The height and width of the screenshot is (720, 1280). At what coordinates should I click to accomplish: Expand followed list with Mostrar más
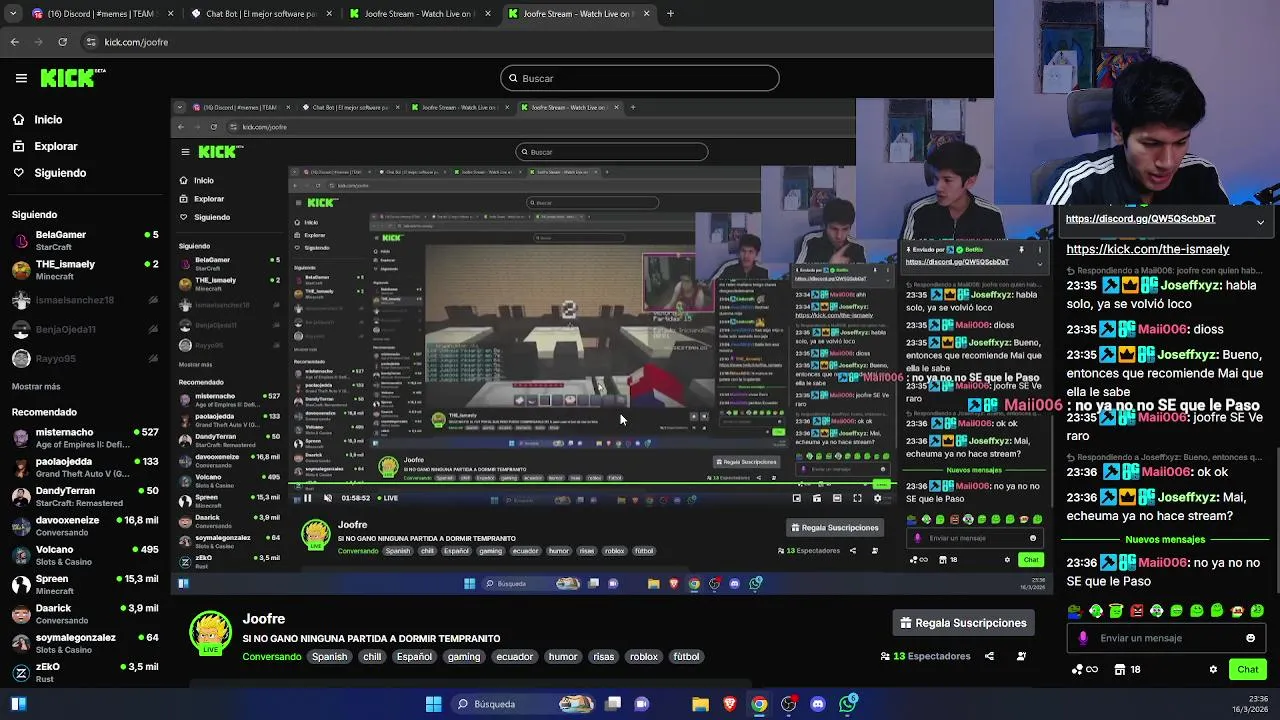36,386
